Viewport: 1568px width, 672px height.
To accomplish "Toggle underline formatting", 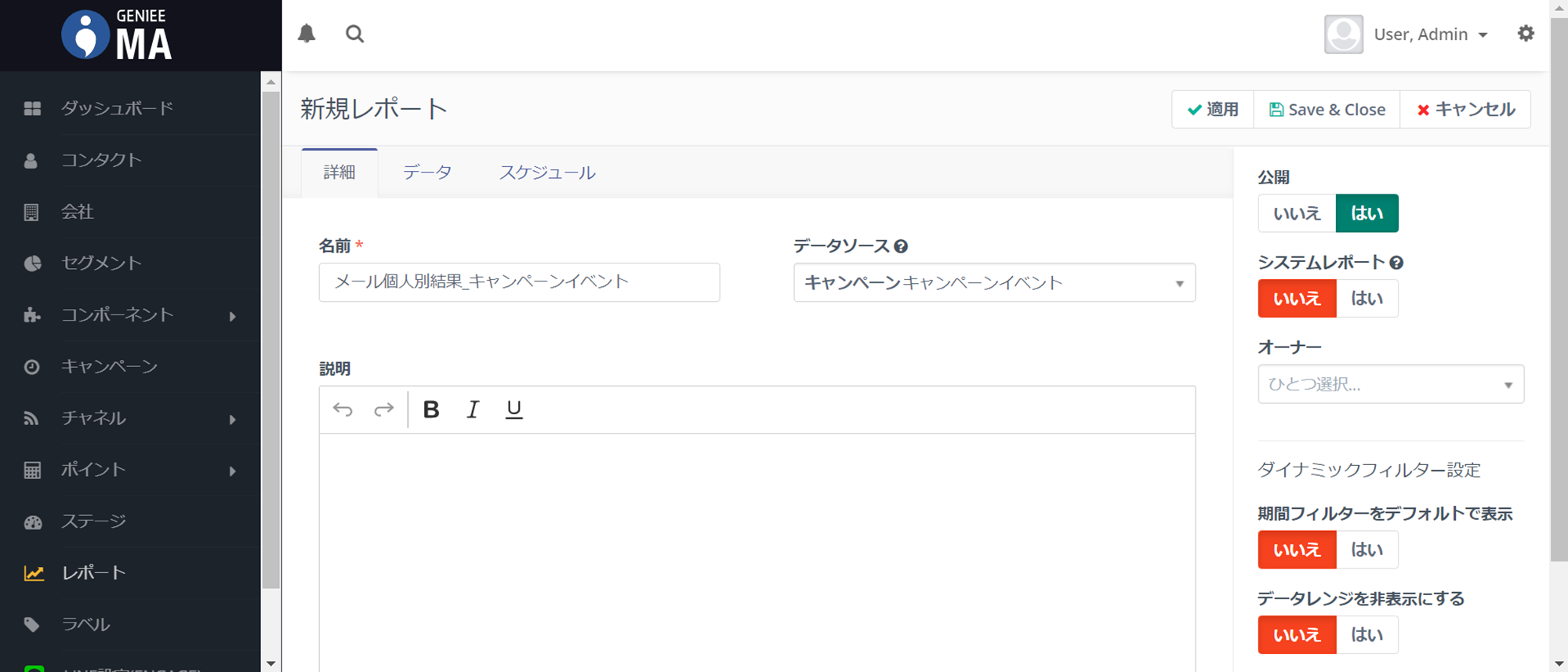I will [x=514, y=409].
